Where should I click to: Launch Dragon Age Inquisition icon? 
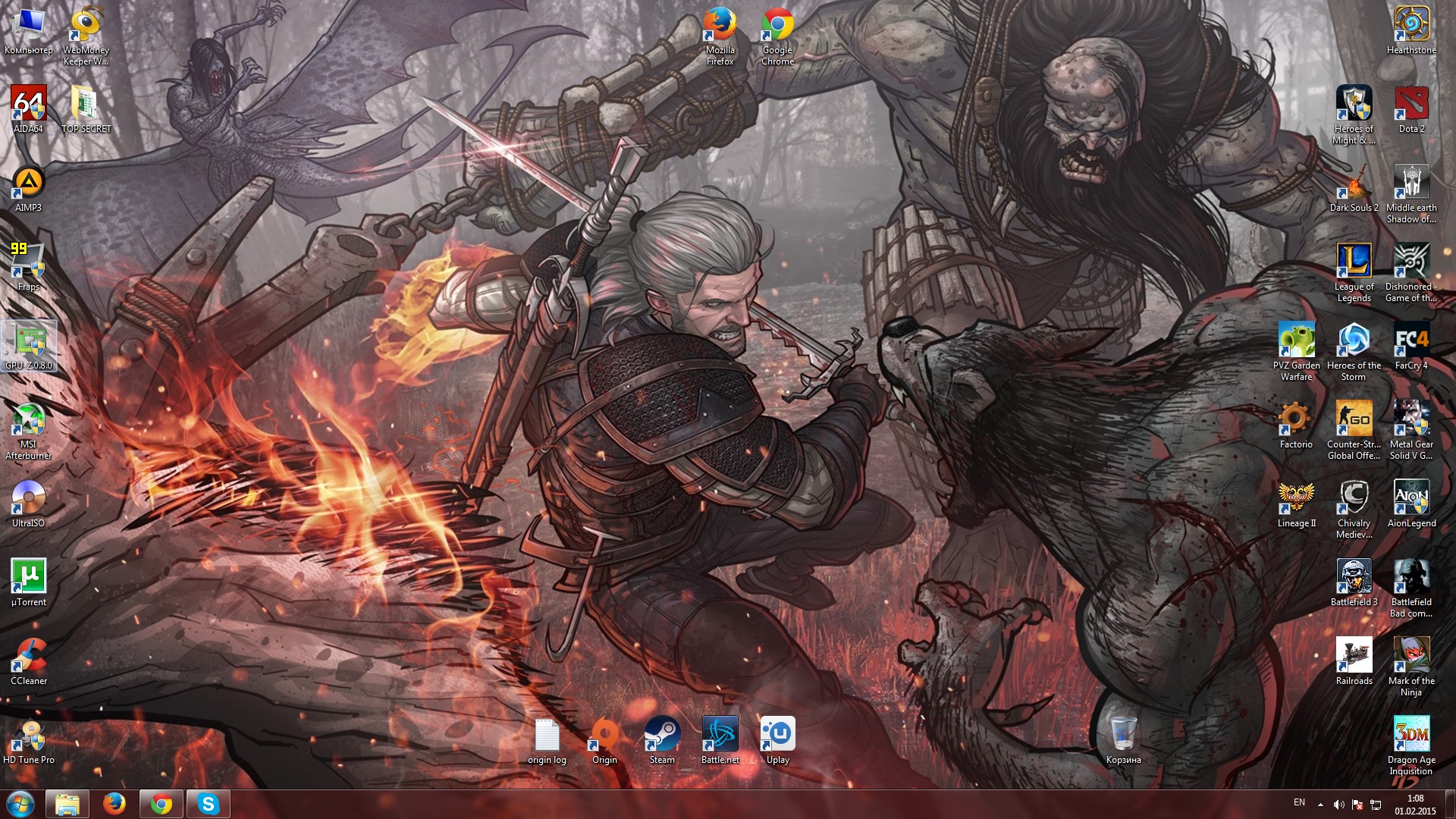[1412, 746]
